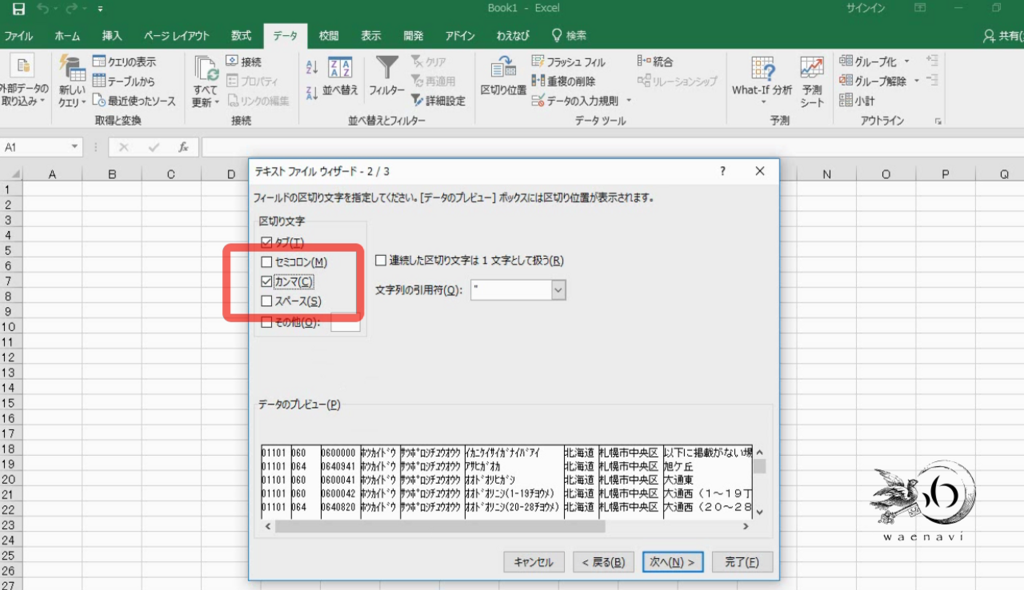The height and width of the screenshot is (590, 1024).
Task: Click the Save icon in title bar
Action: click(x=18, y=8)
